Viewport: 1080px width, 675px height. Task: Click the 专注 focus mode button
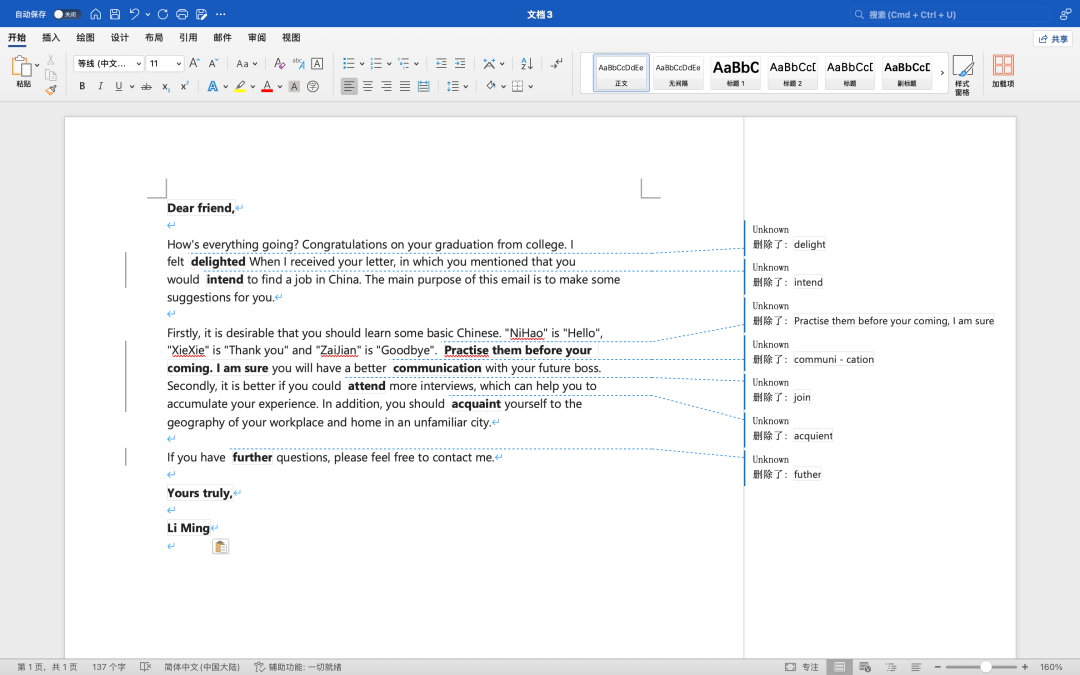click(802, 667)
